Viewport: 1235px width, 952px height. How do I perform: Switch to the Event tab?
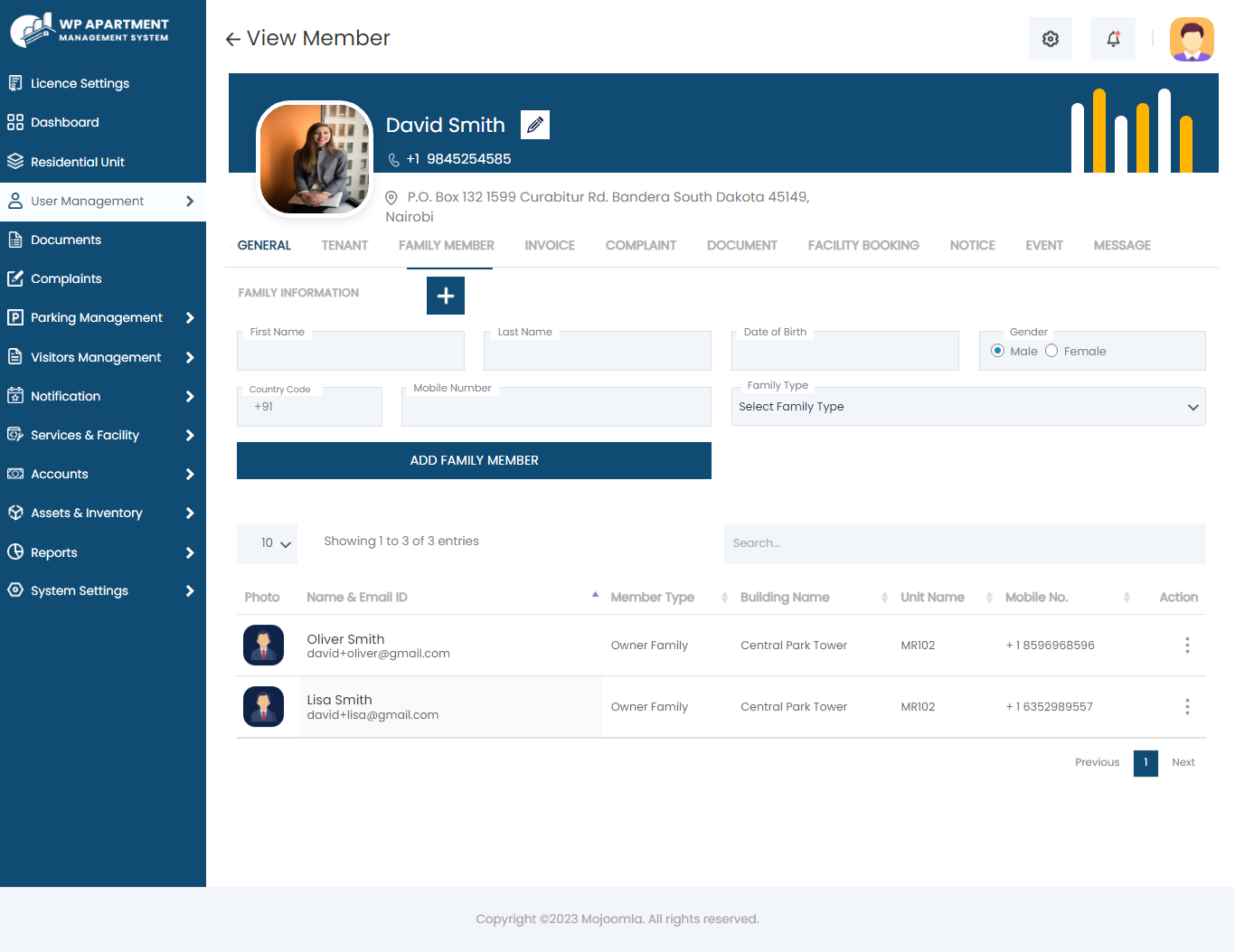tap(1044, 245)
